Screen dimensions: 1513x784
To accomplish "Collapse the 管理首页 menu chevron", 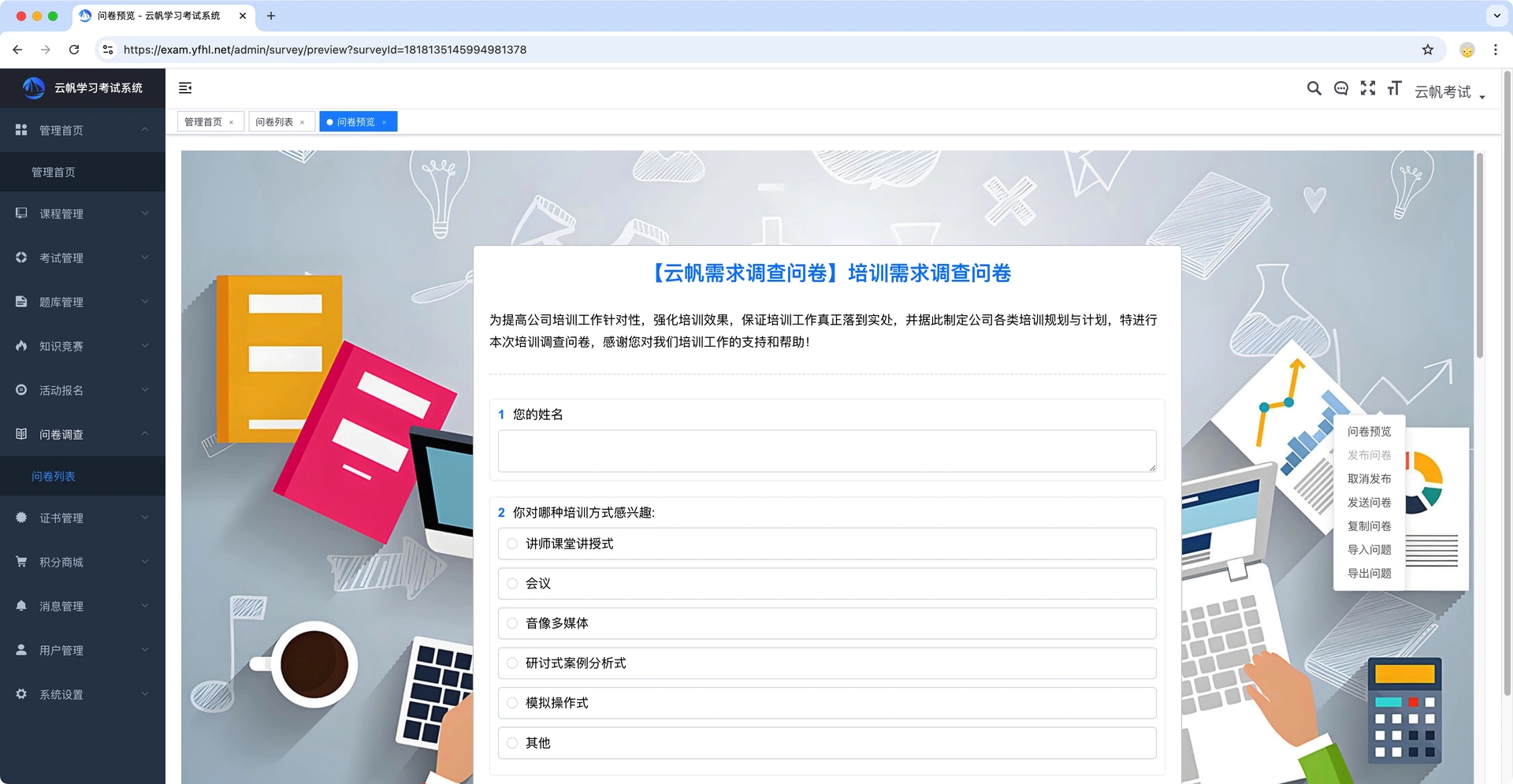I will pyautogui.click(x=145, y=129).
